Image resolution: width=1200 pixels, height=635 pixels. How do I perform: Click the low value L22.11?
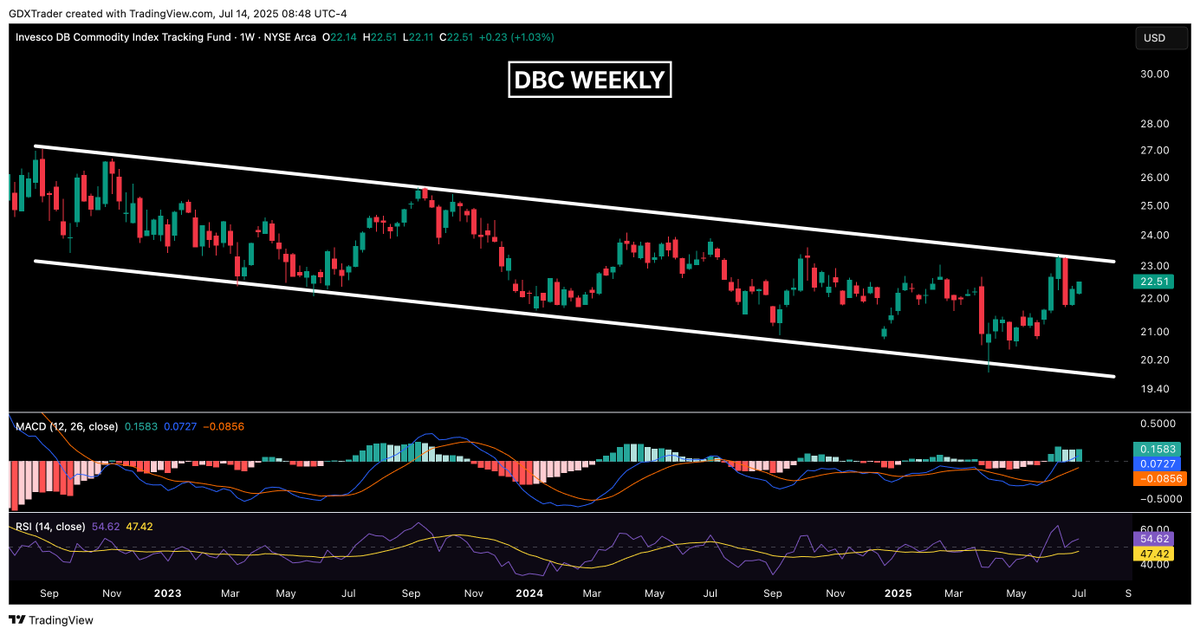tap(417, 37)
